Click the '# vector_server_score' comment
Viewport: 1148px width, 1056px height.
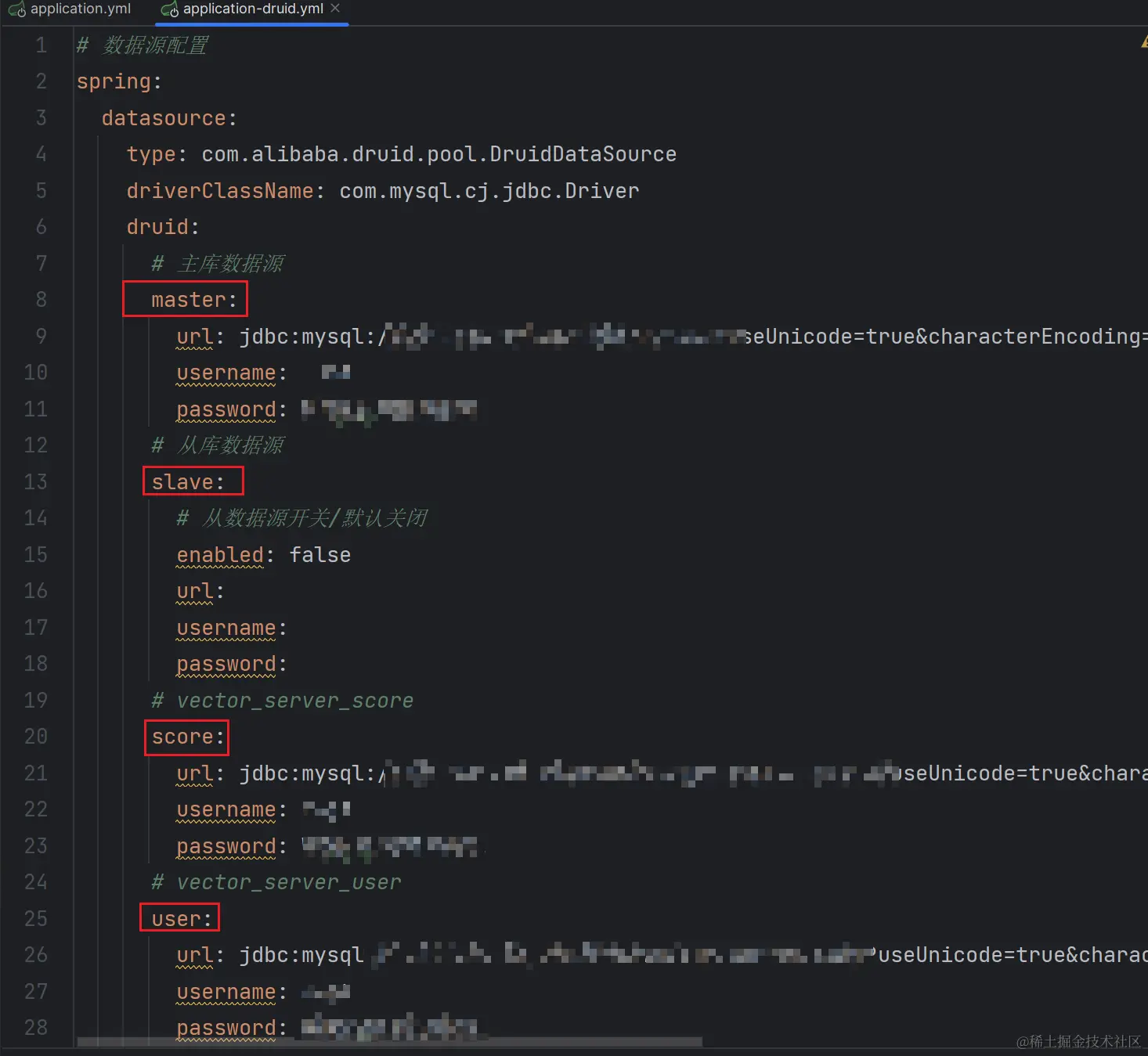click(x=283, y=701)
